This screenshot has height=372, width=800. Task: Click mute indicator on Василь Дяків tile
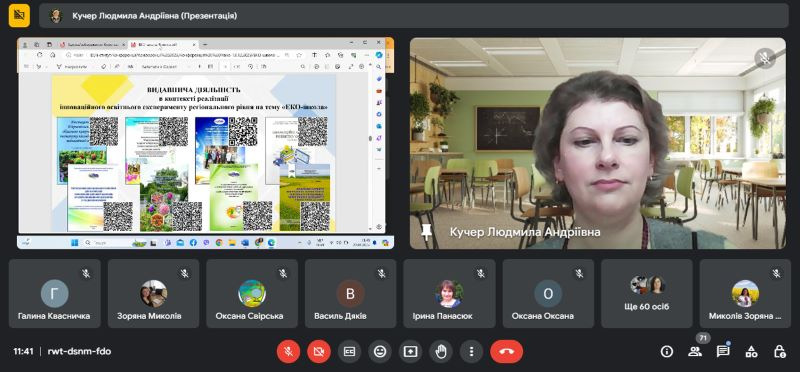382,274
